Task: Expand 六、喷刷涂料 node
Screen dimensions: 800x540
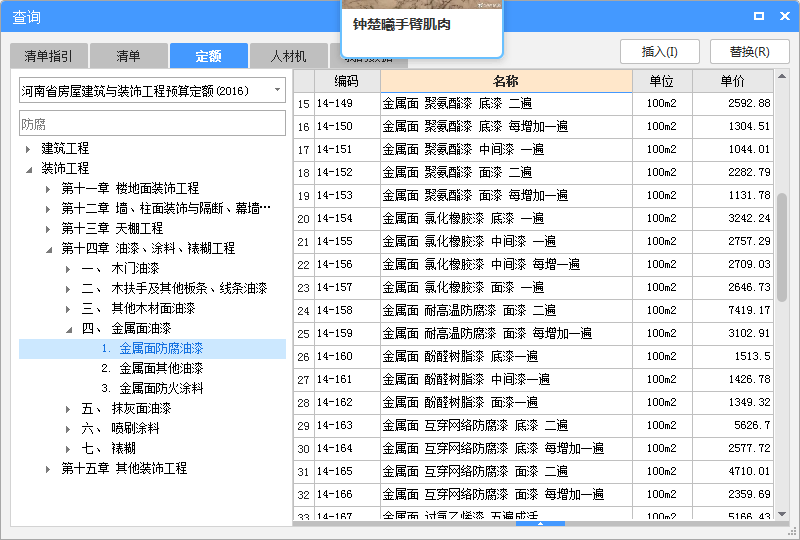Action: pyautogui.click(x=68, y=429)
